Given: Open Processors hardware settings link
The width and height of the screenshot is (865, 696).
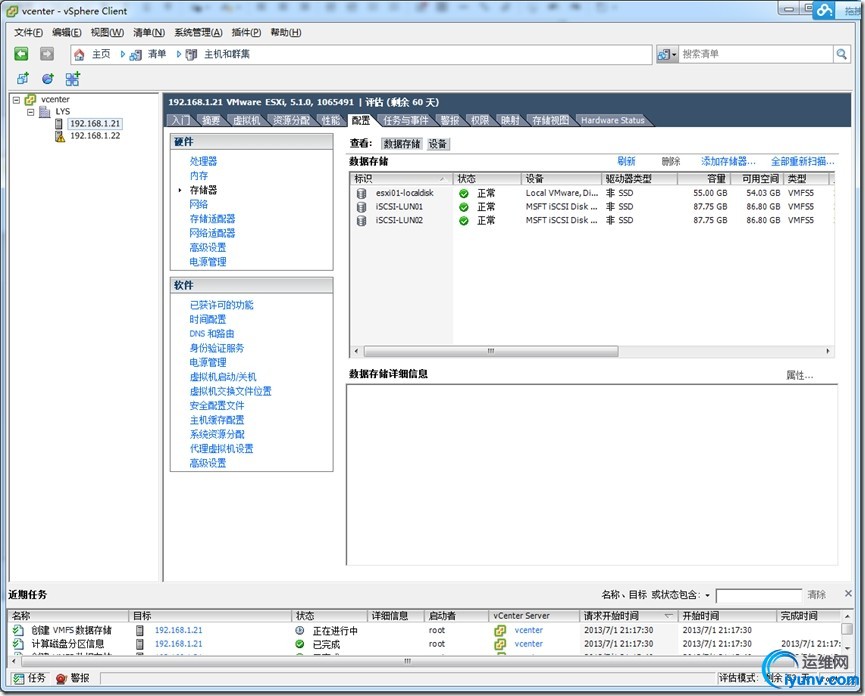Looking at the screenshot, I should (204, 161).
